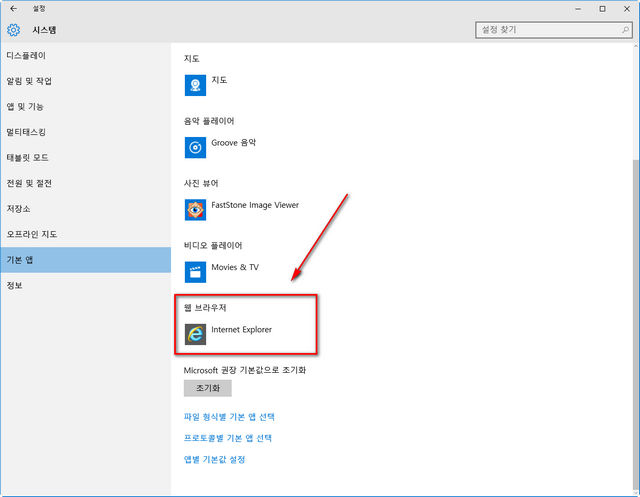Click the Settings gear icon
This screenshot has height=497, width=640.
(13, 30)
